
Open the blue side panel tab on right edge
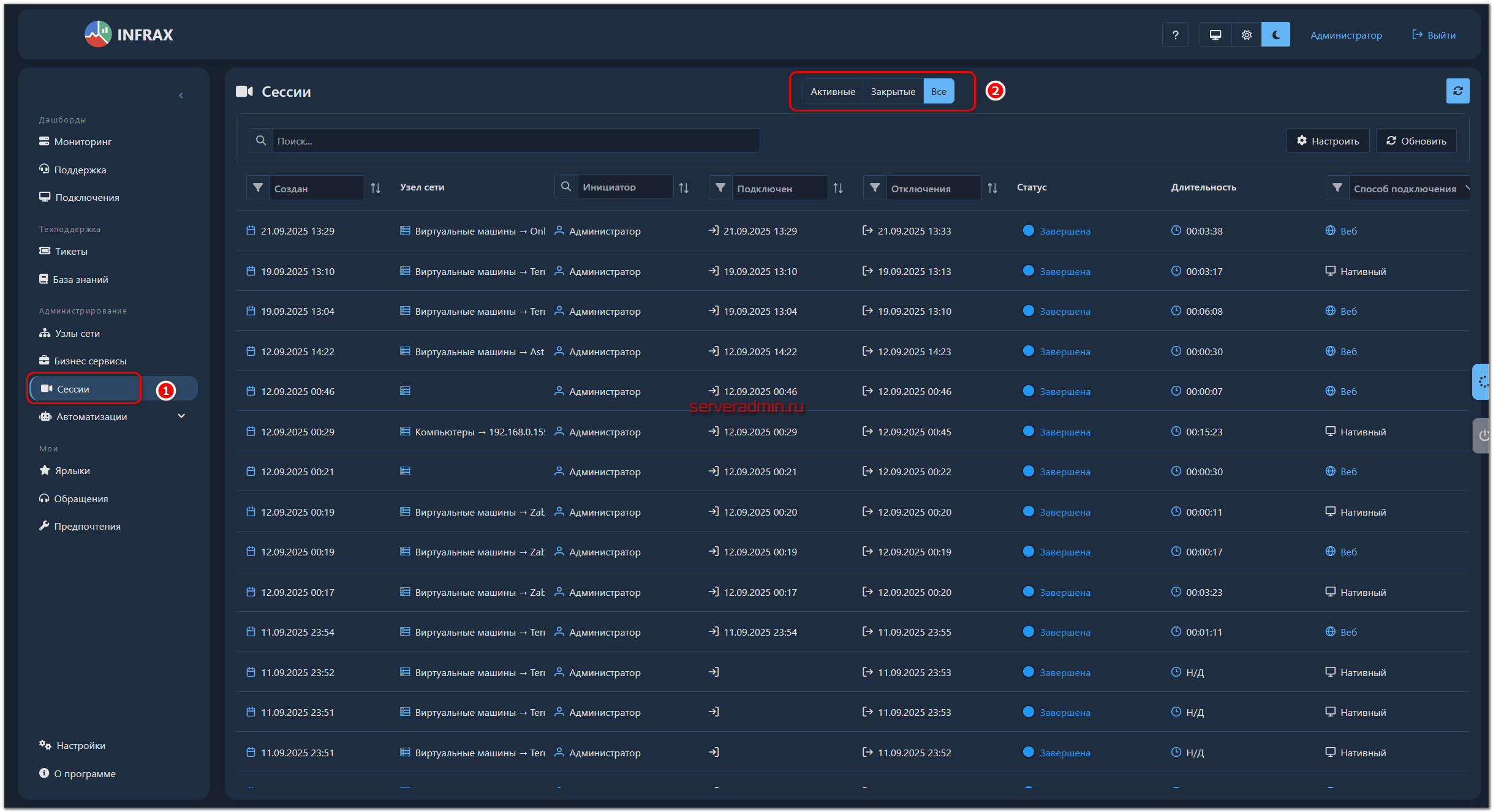point(1481,382)
